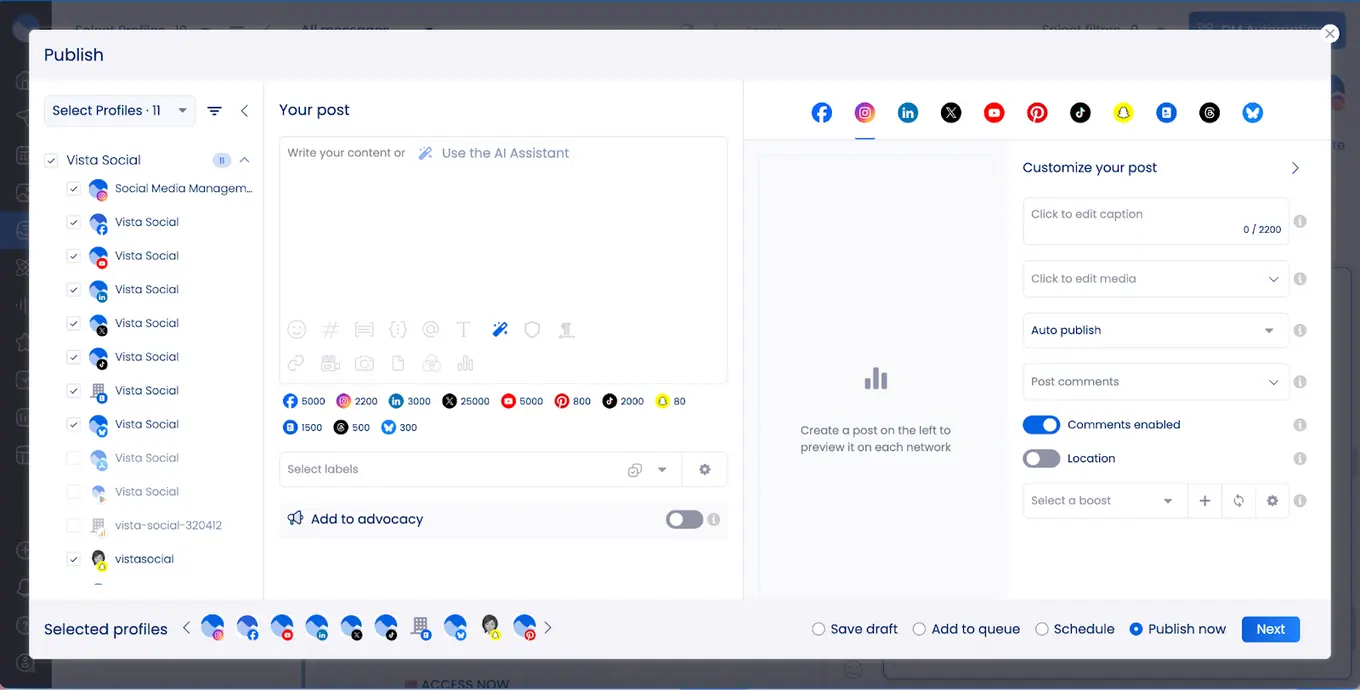Click the chart icon in the editor toolbar
Image resolution: width=1360 pixels, height=690 pixels.
tap(464, 363)
